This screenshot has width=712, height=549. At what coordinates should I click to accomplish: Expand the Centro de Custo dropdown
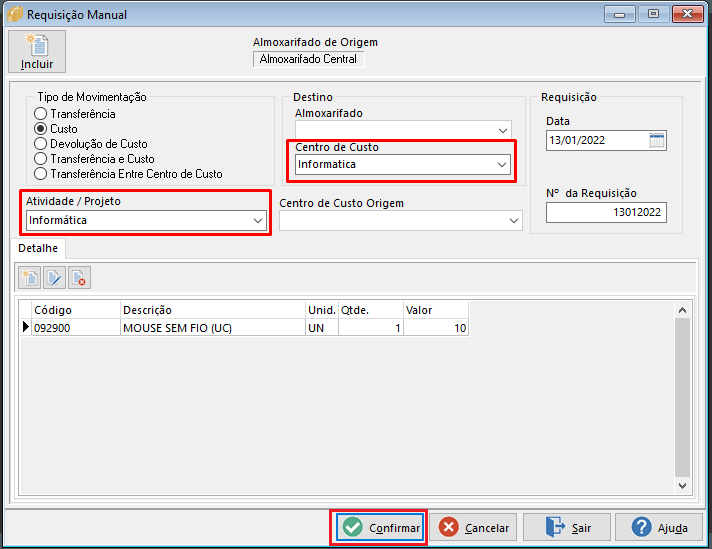pyautogui.click(x=501, y=164)
